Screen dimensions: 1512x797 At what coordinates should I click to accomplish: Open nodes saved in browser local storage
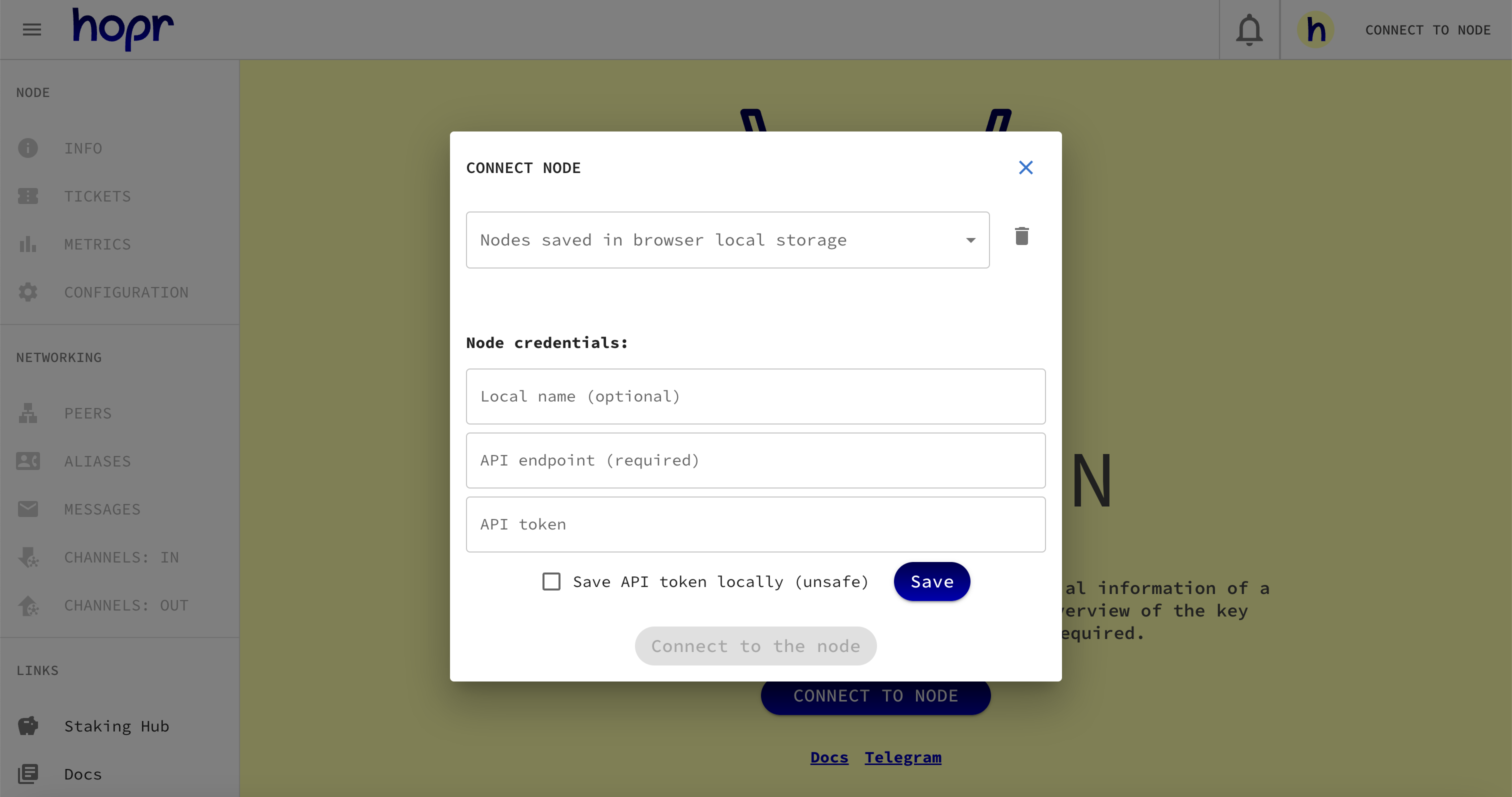pyautogui.click(x=728, y=240)
